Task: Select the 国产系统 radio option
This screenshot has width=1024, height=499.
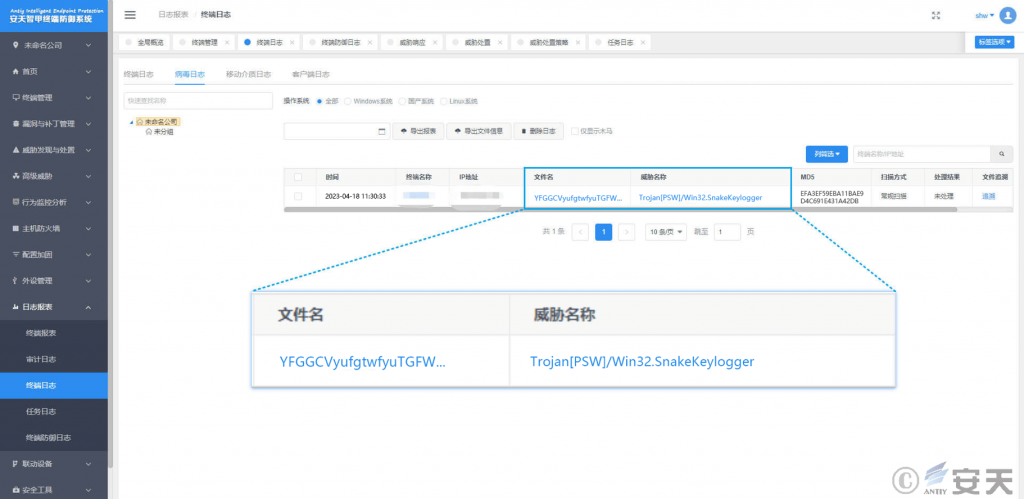Action: click(x=402, y=101)
